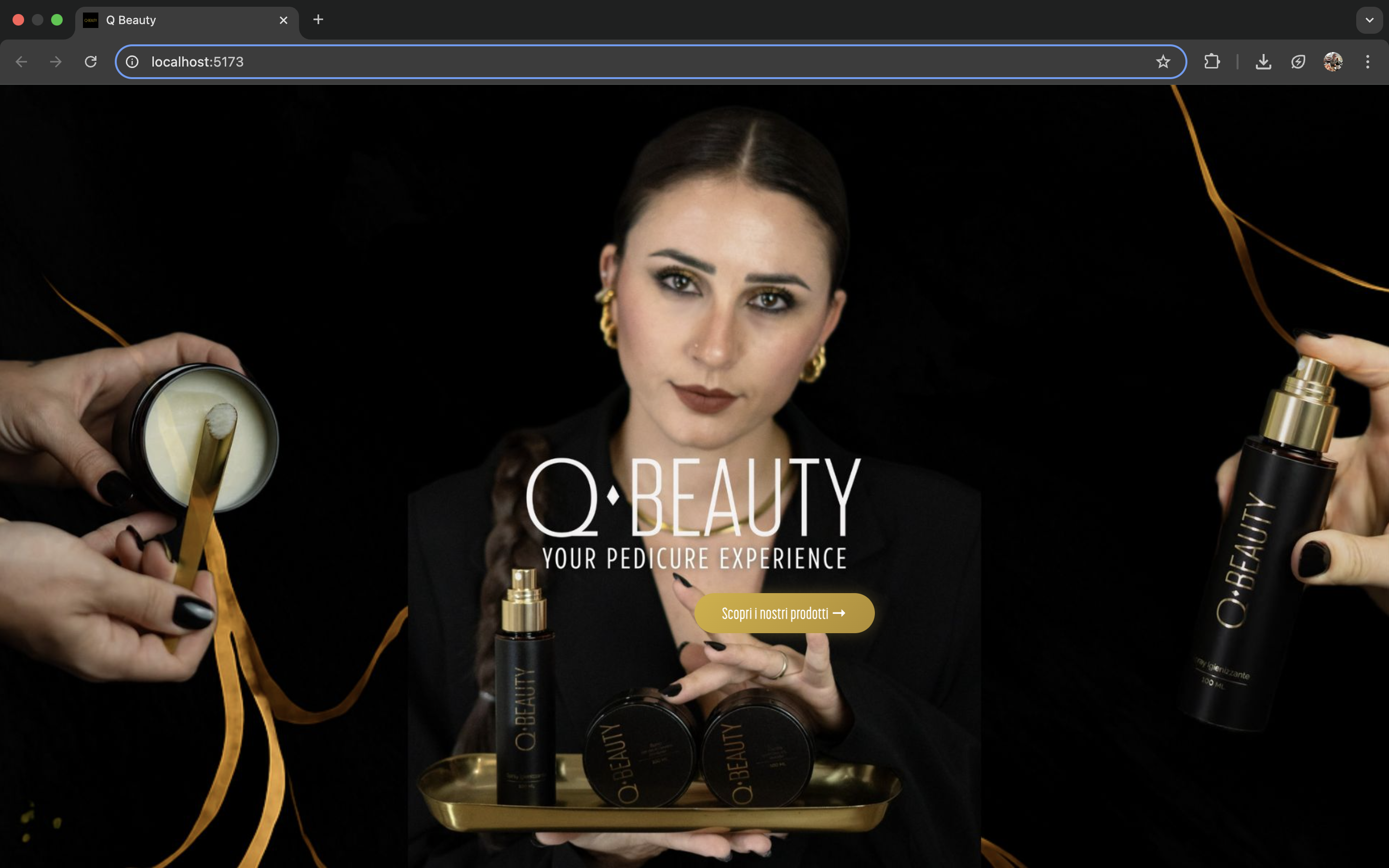
Task: Reload the Q Beauty page
Action: pyautogui.click(x=91, y=61)
